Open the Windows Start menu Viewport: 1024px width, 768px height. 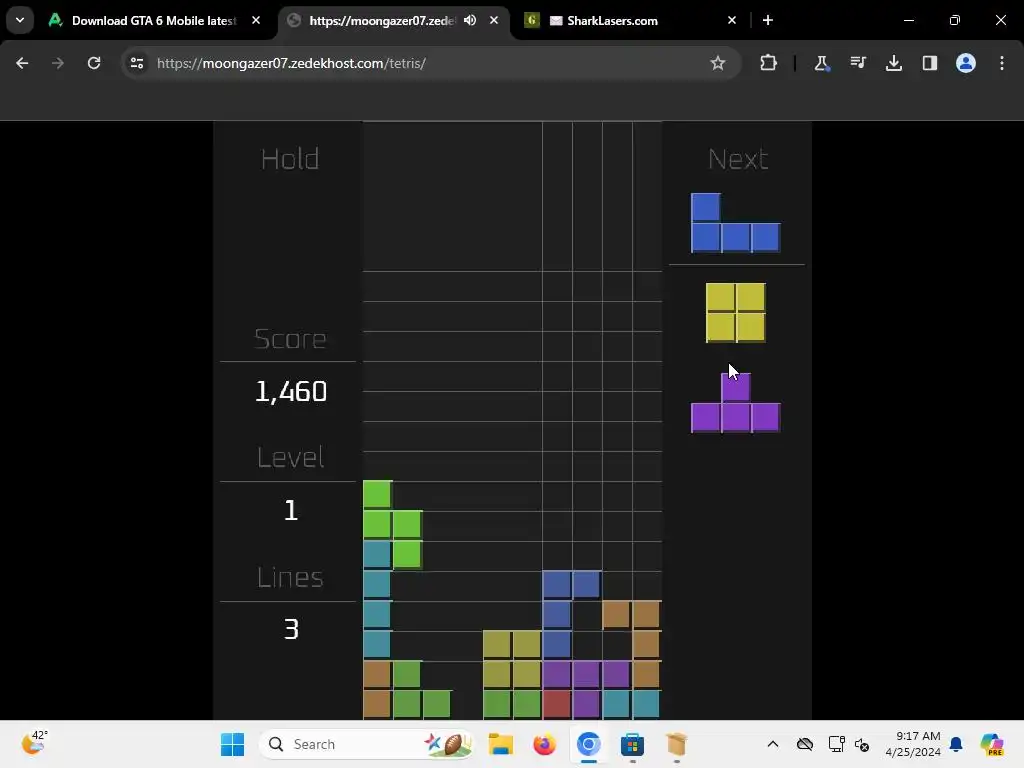click(232, 744)
